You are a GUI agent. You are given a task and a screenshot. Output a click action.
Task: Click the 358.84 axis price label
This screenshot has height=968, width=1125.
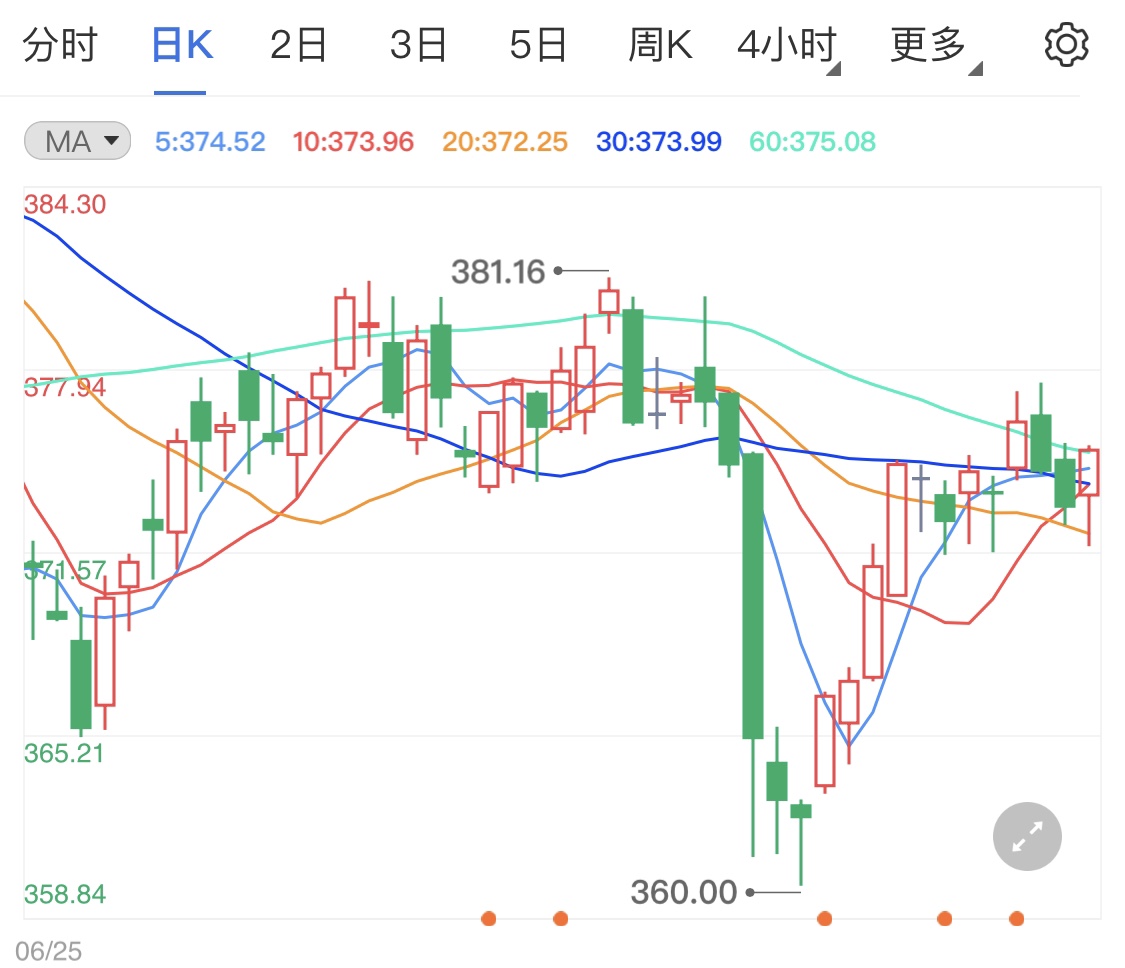click(x=65, y=894)
